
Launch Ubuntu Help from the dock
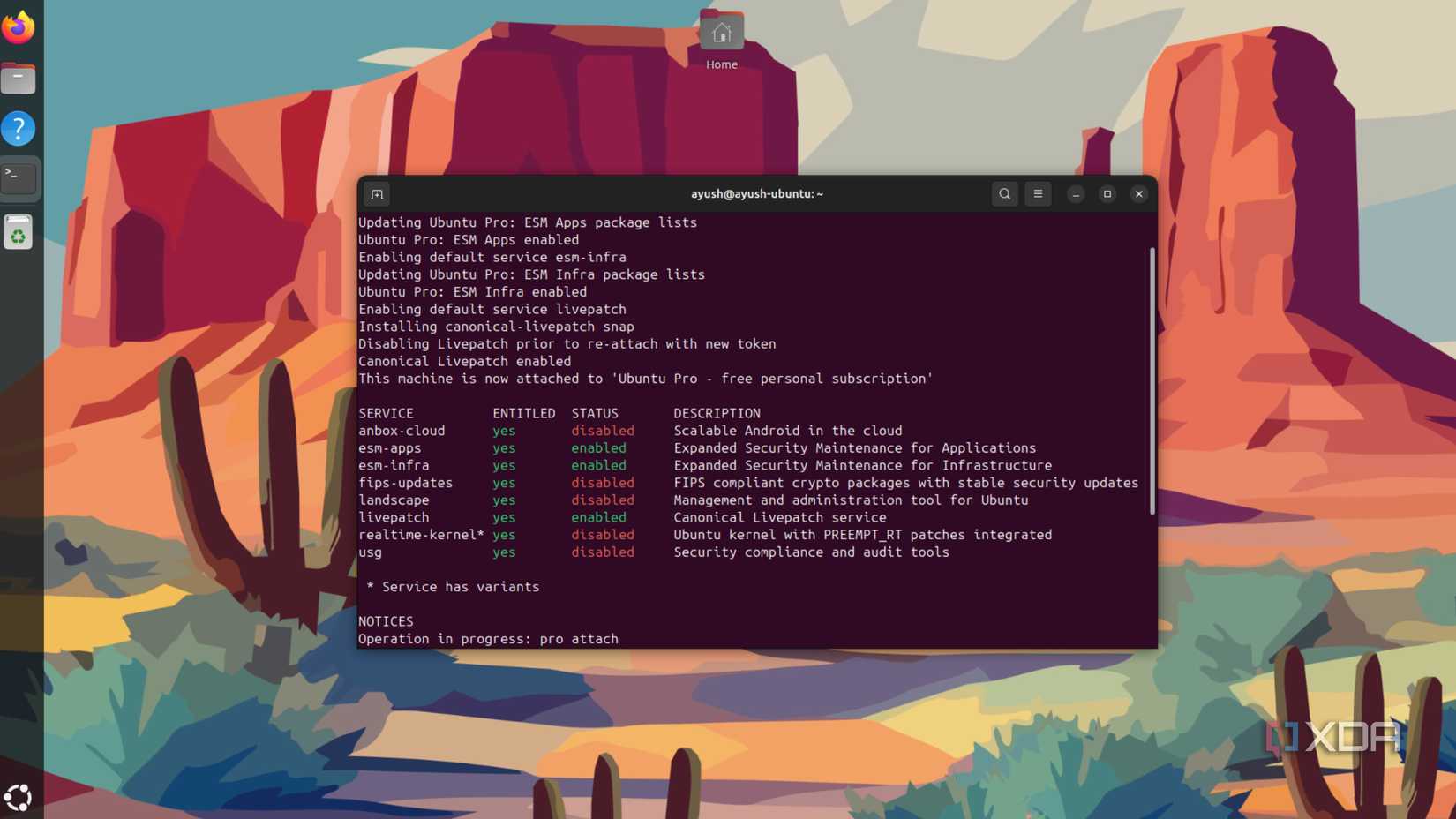[19, 128]
